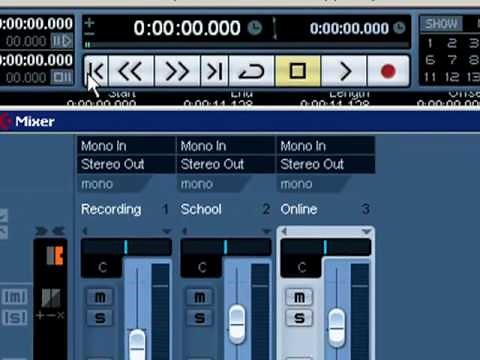Adjust the Online channel pan slider

(x=326, y=247)
